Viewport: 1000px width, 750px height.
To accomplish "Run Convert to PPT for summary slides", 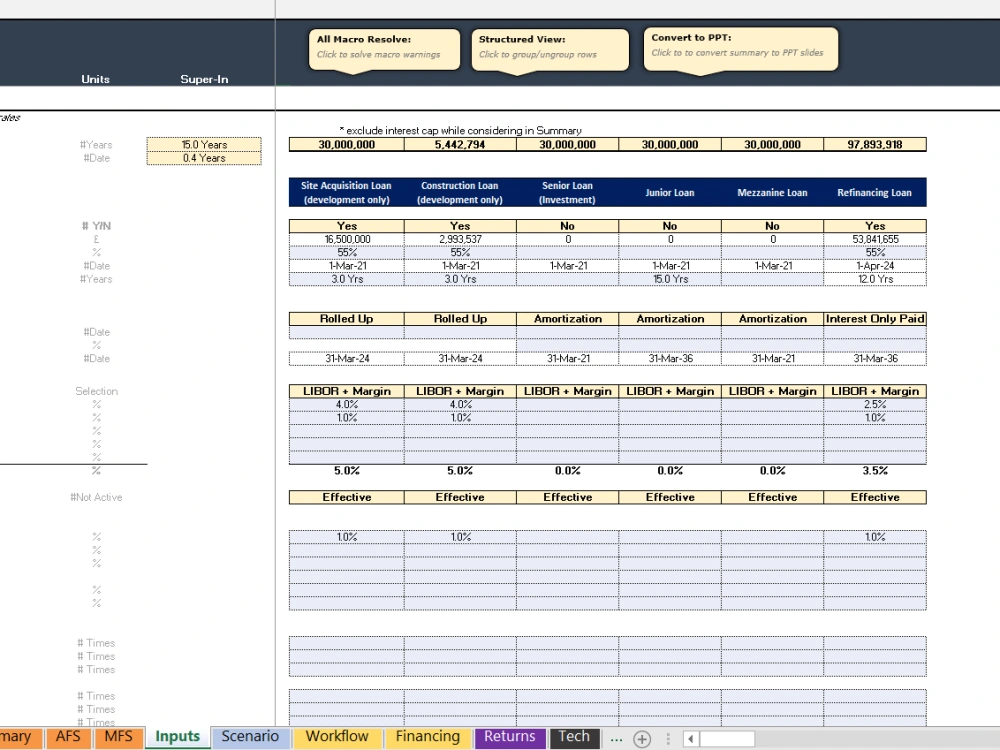I will click(740, 48).
